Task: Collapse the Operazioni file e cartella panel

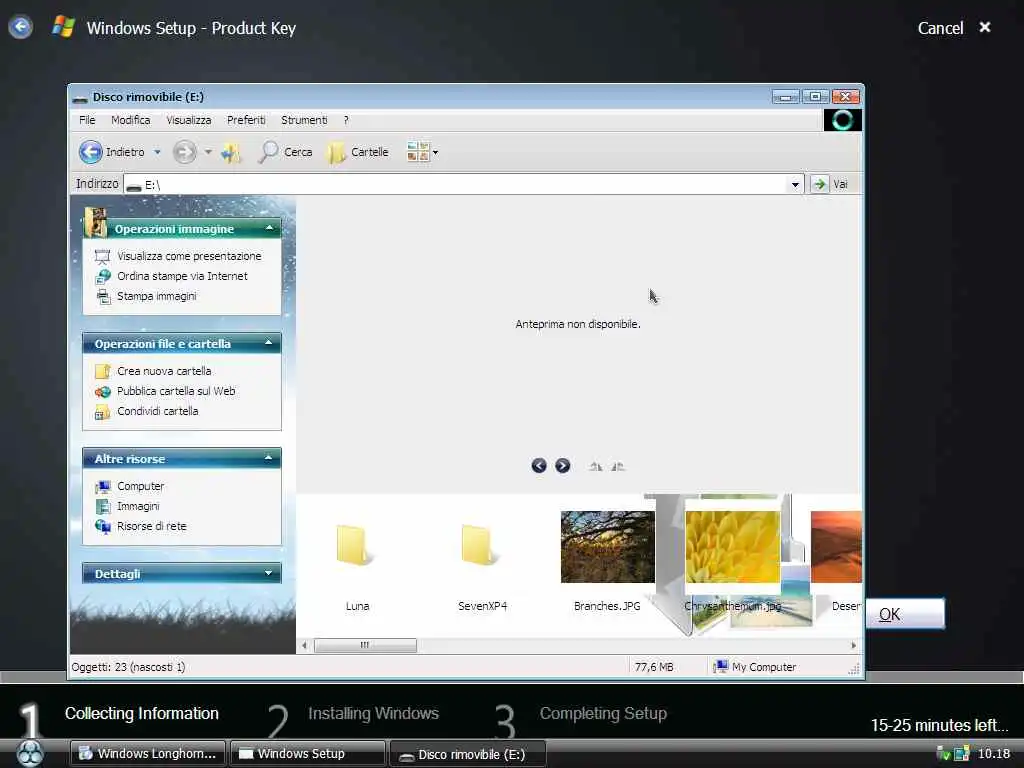Action: pos(268,343)
